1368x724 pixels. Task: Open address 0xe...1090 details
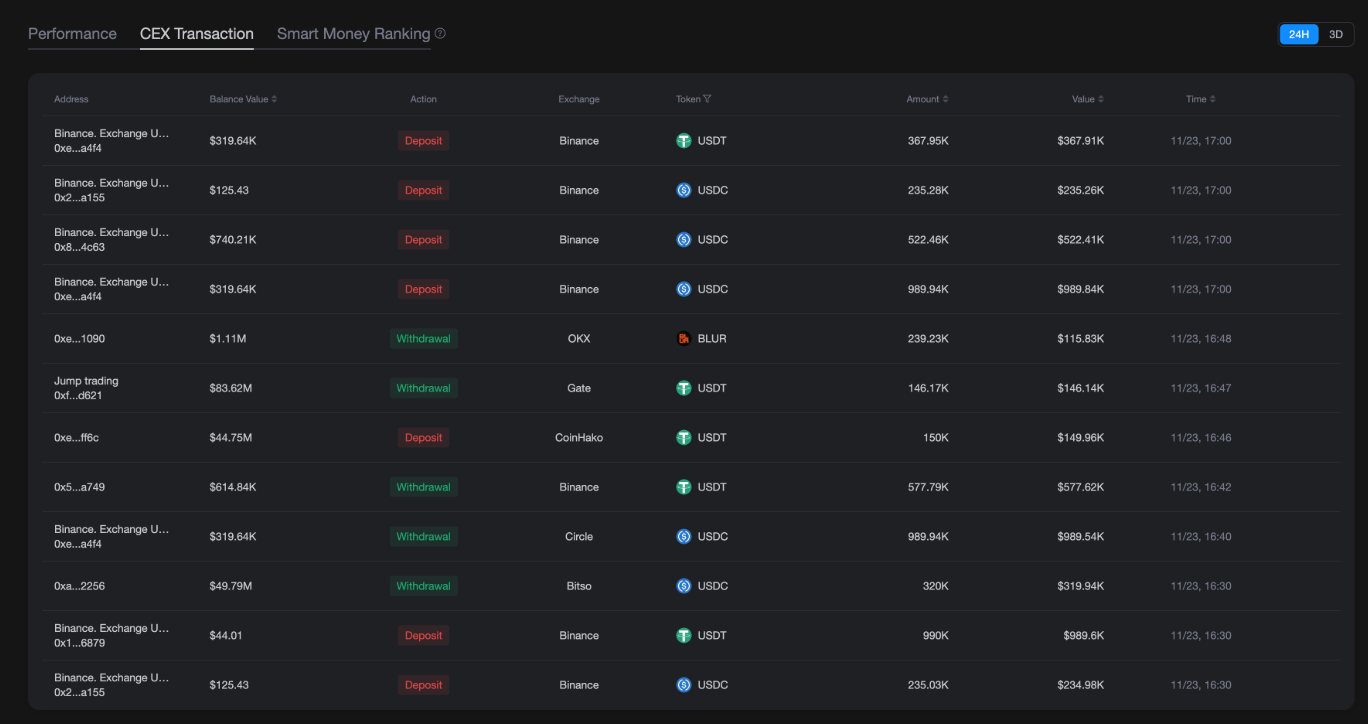pyautogui.click(x=79, y=339)
